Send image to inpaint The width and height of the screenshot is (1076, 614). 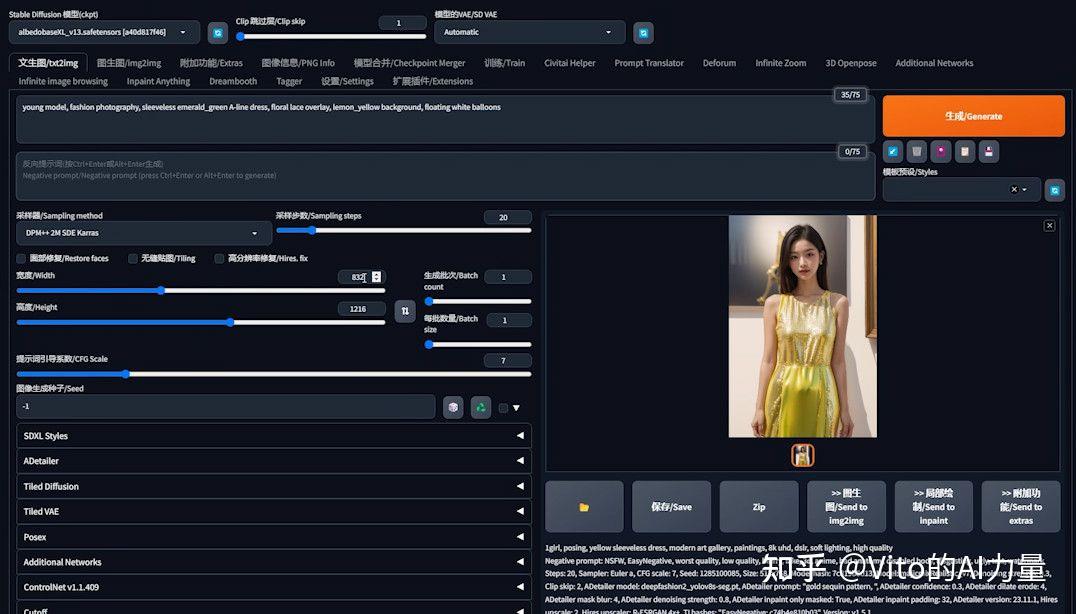point(933,507)
